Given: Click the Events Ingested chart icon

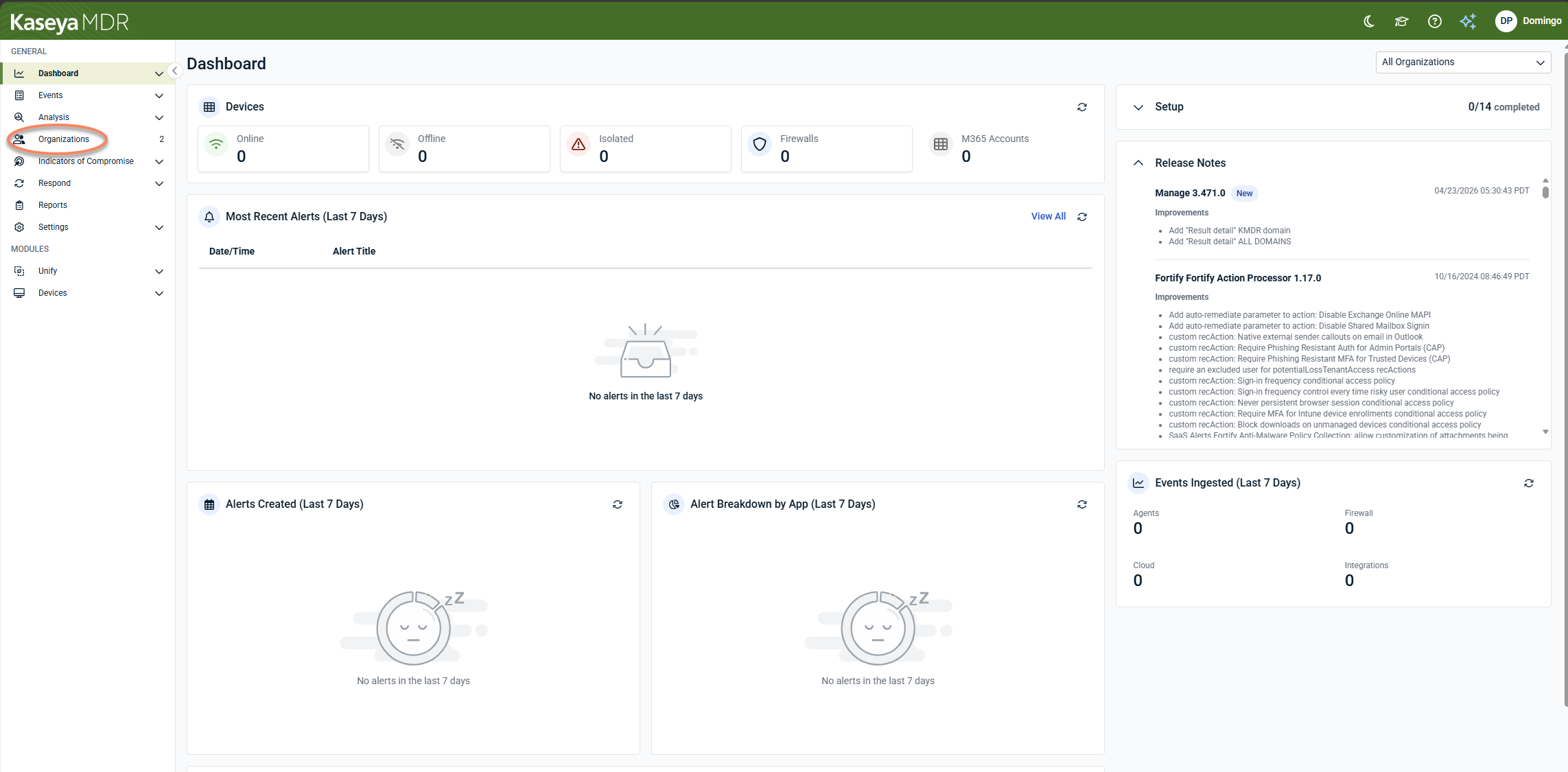Looking at the screenshot, I should [1138, 483].
